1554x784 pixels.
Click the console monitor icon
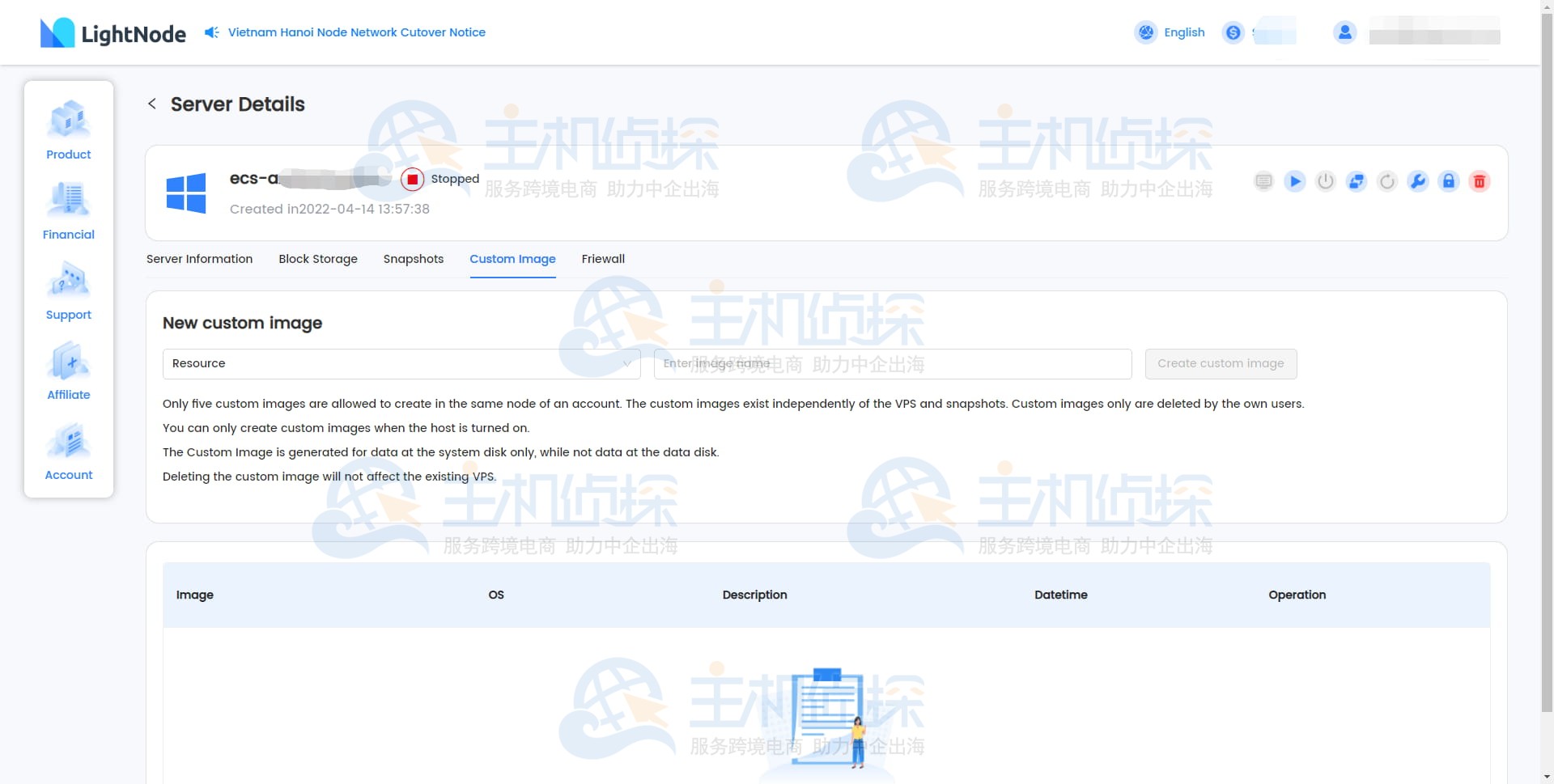(1263, 181)
